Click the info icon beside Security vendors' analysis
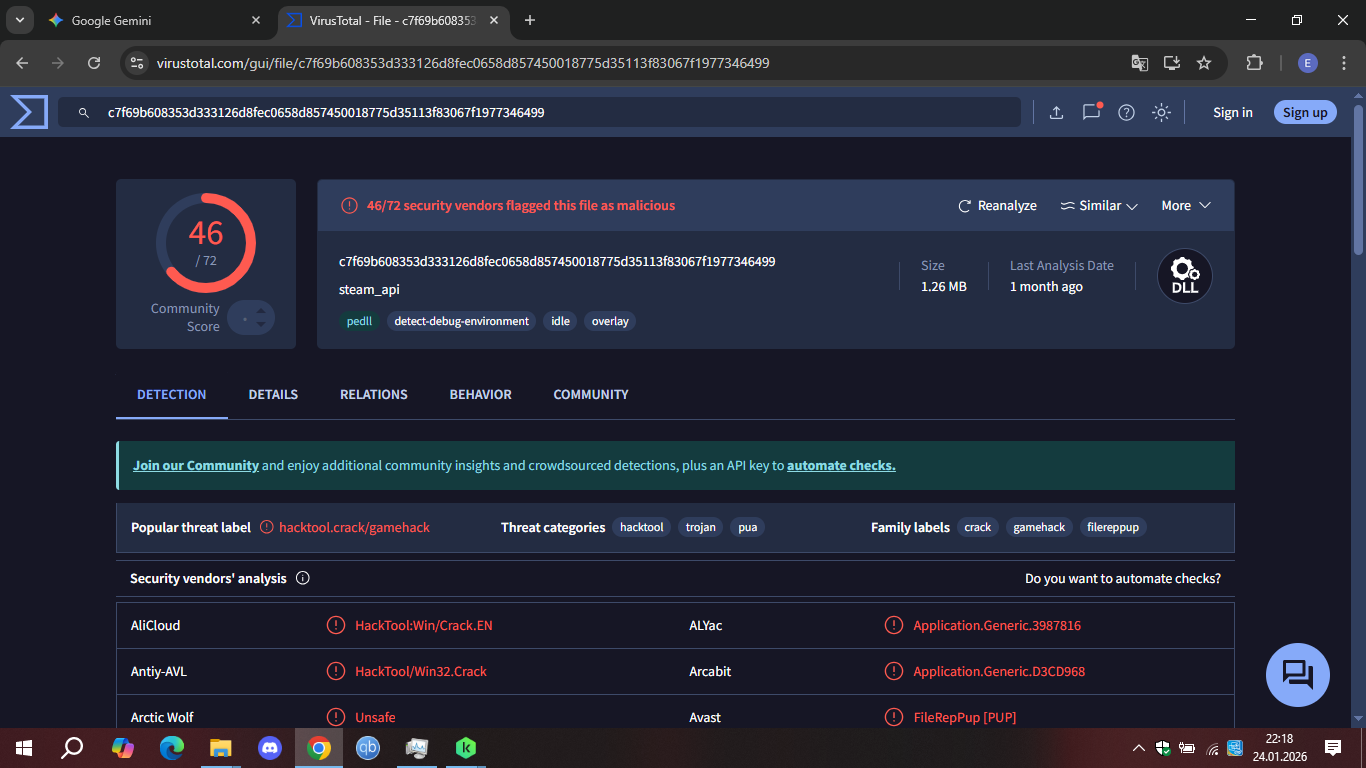This screenshot has width=1366, height=768. click(x=303, y=578)
